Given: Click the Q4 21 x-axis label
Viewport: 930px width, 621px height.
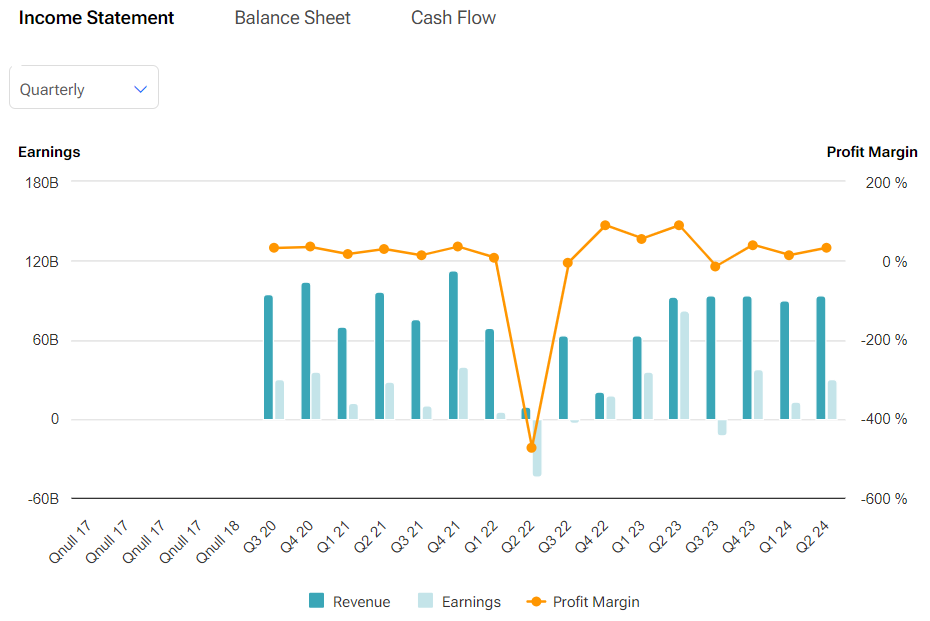Looking at the screenshot, I should (x=445, y=537).
